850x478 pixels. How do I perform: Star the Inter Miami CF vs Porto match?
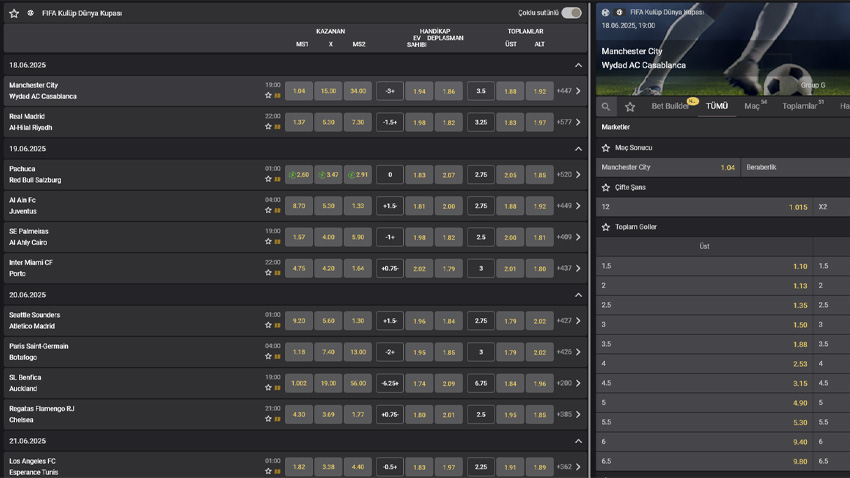(x=268, y=273)
